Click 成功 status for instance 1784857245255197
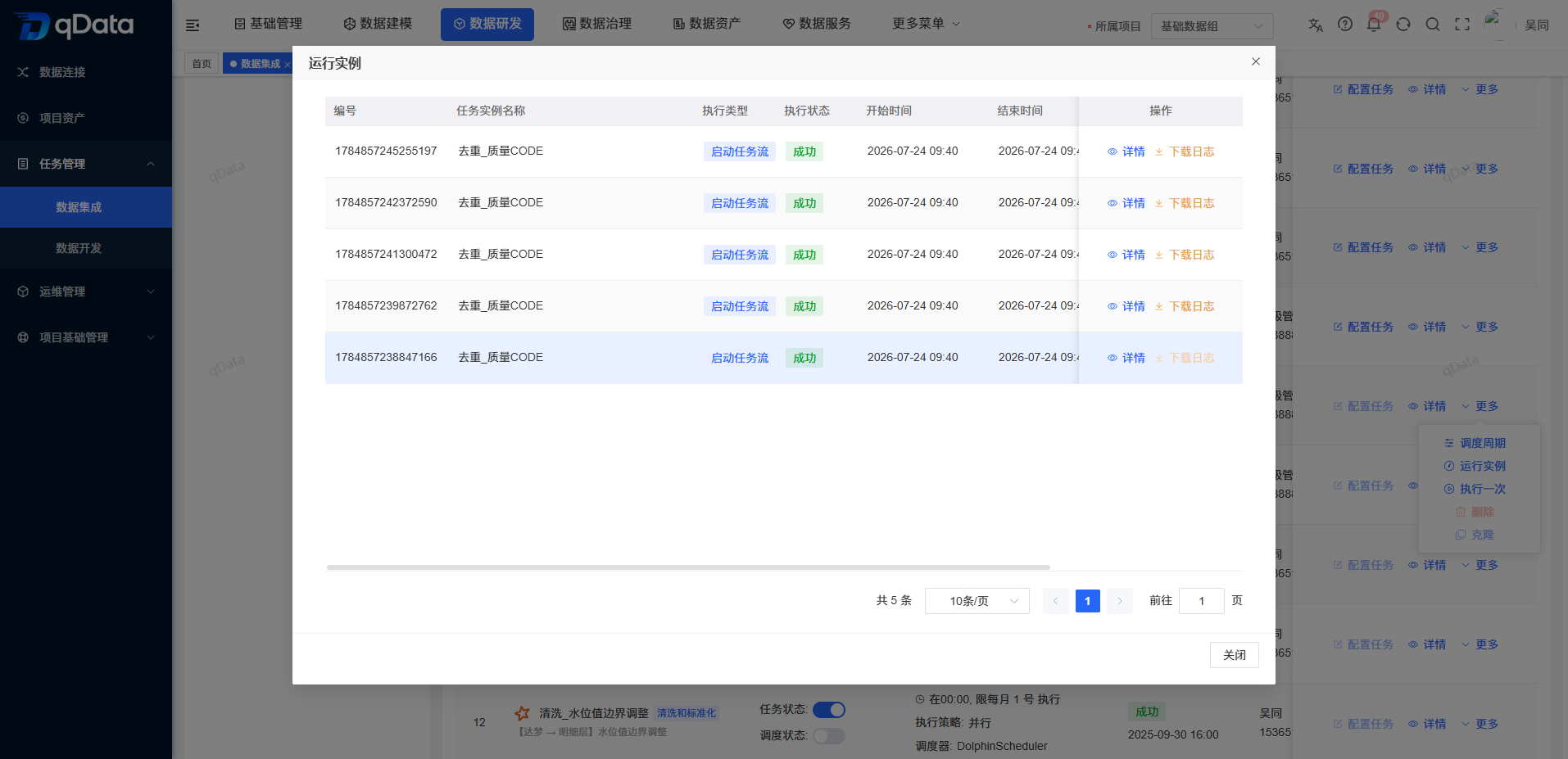The image size is (1568, 759). click(x=804, y=151)
